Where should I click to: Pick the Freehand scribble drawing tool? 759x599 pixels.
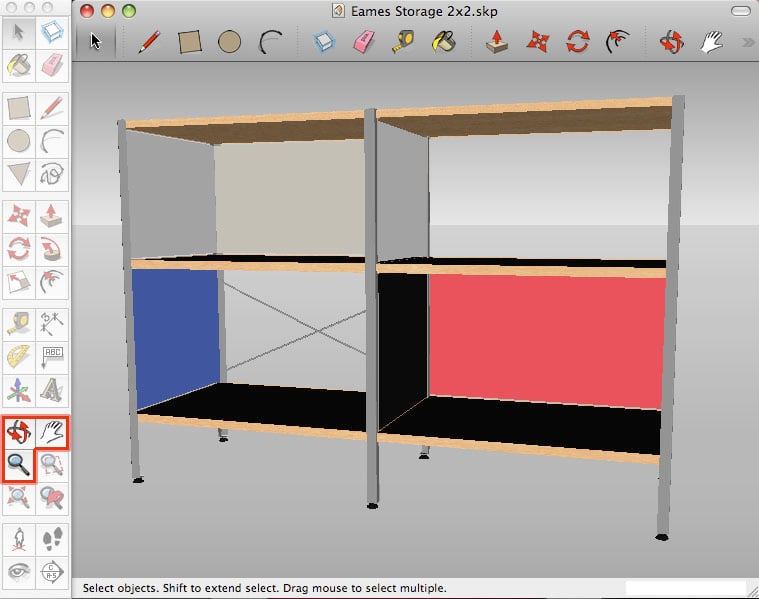point(52,174)
